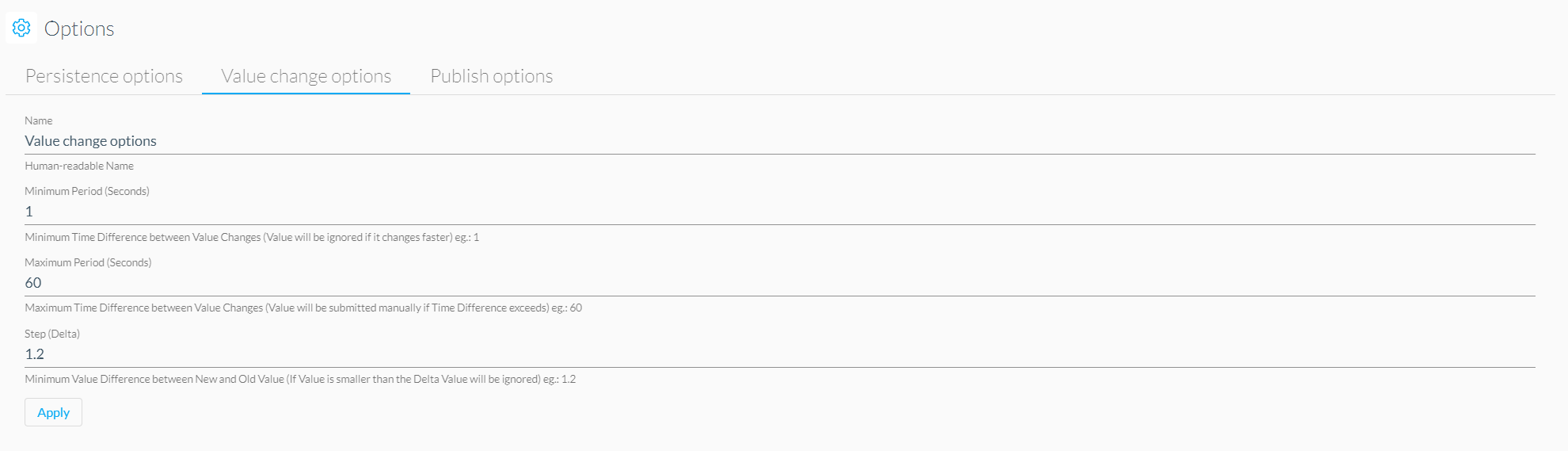Viewport: 1568px width, 451px height.
Task: Click the Maximum Time Difference description text
Action: 303,308
